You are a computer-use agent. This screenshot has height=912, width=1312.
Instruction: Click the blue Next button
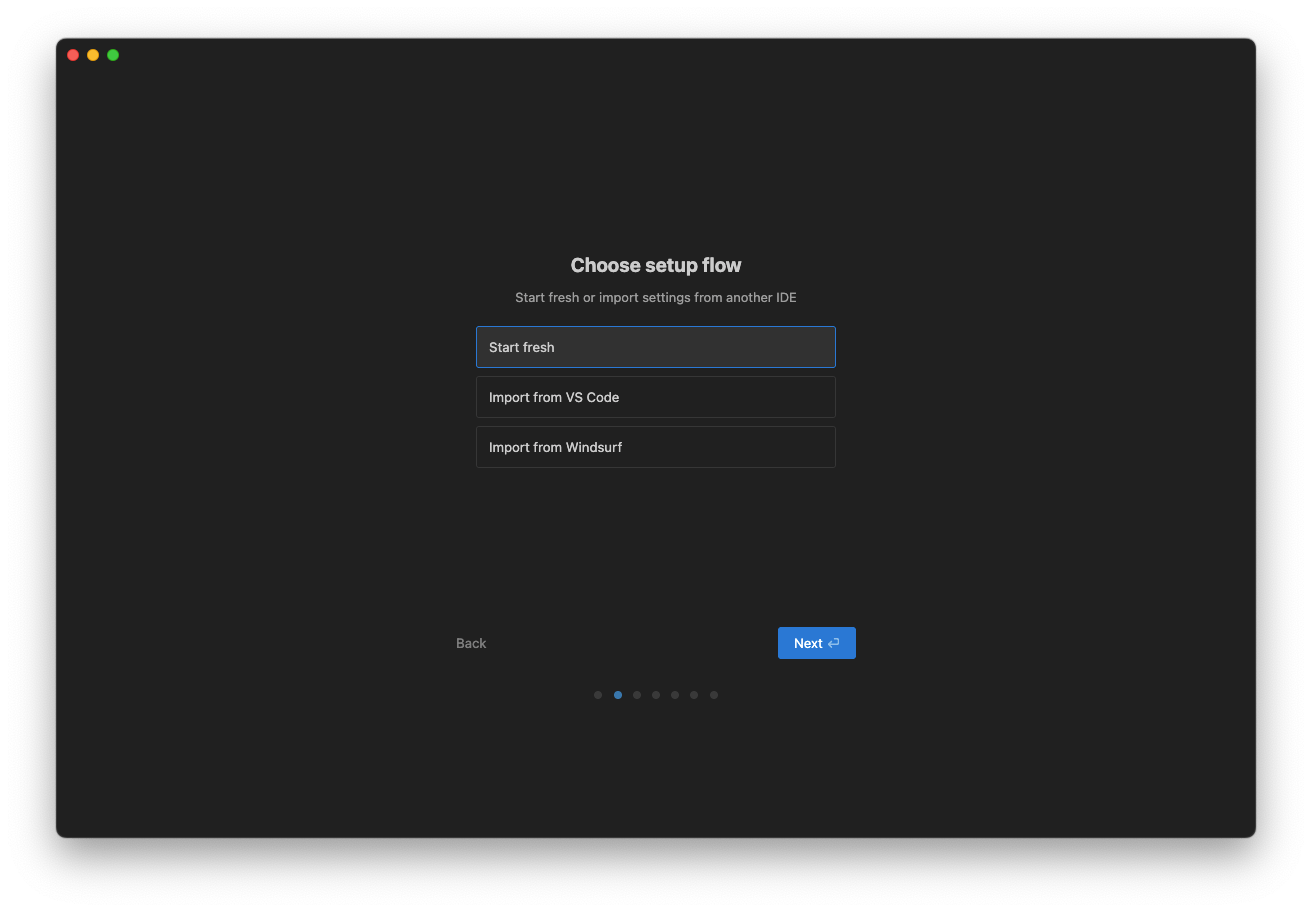pyautogui.click(x=815, y=643)
